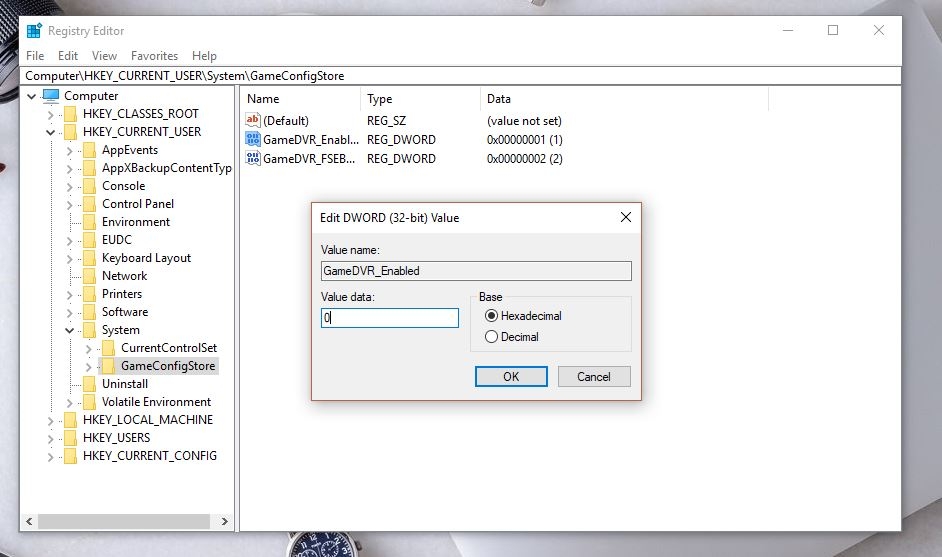Open the View menu
Viewport: 942px width, 557px height.
pos(105,56)
